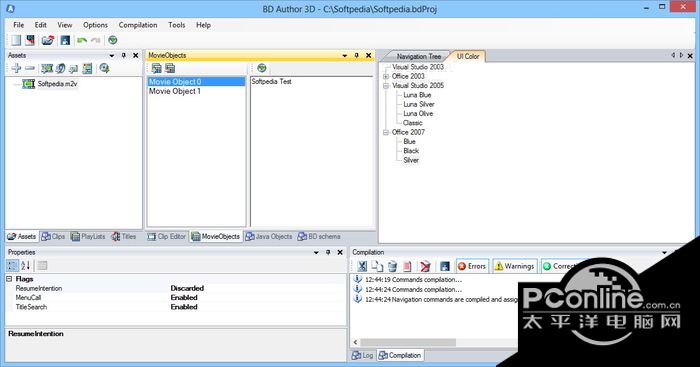Open the Tools menu
Screen dimensions: 700x367
tap(176, 25)
